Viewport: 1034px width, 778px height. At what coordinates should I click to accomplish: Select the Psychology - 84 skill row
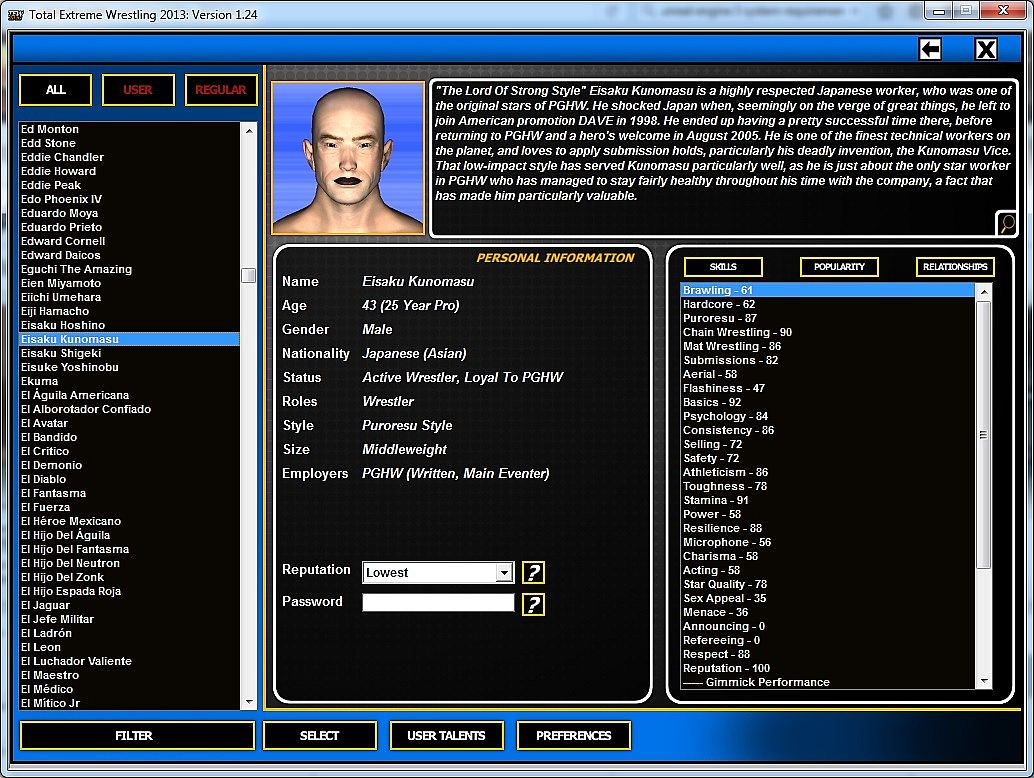pos(828,416)
